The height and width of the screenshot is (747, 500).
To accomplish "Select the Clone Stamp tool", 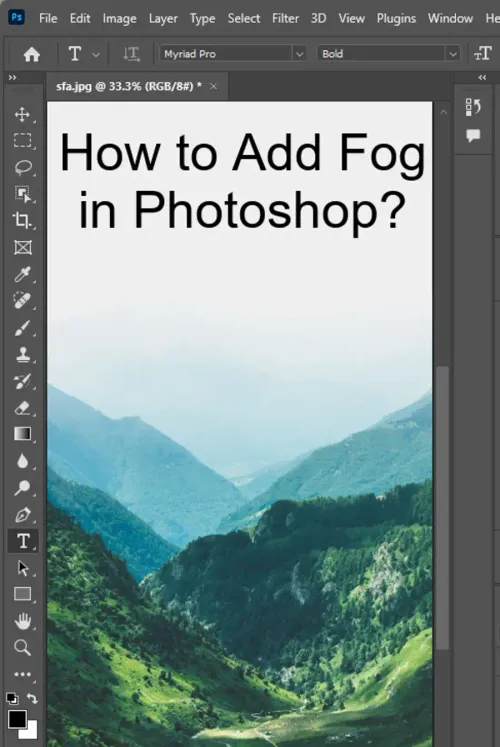I will [x=22, y=354].
